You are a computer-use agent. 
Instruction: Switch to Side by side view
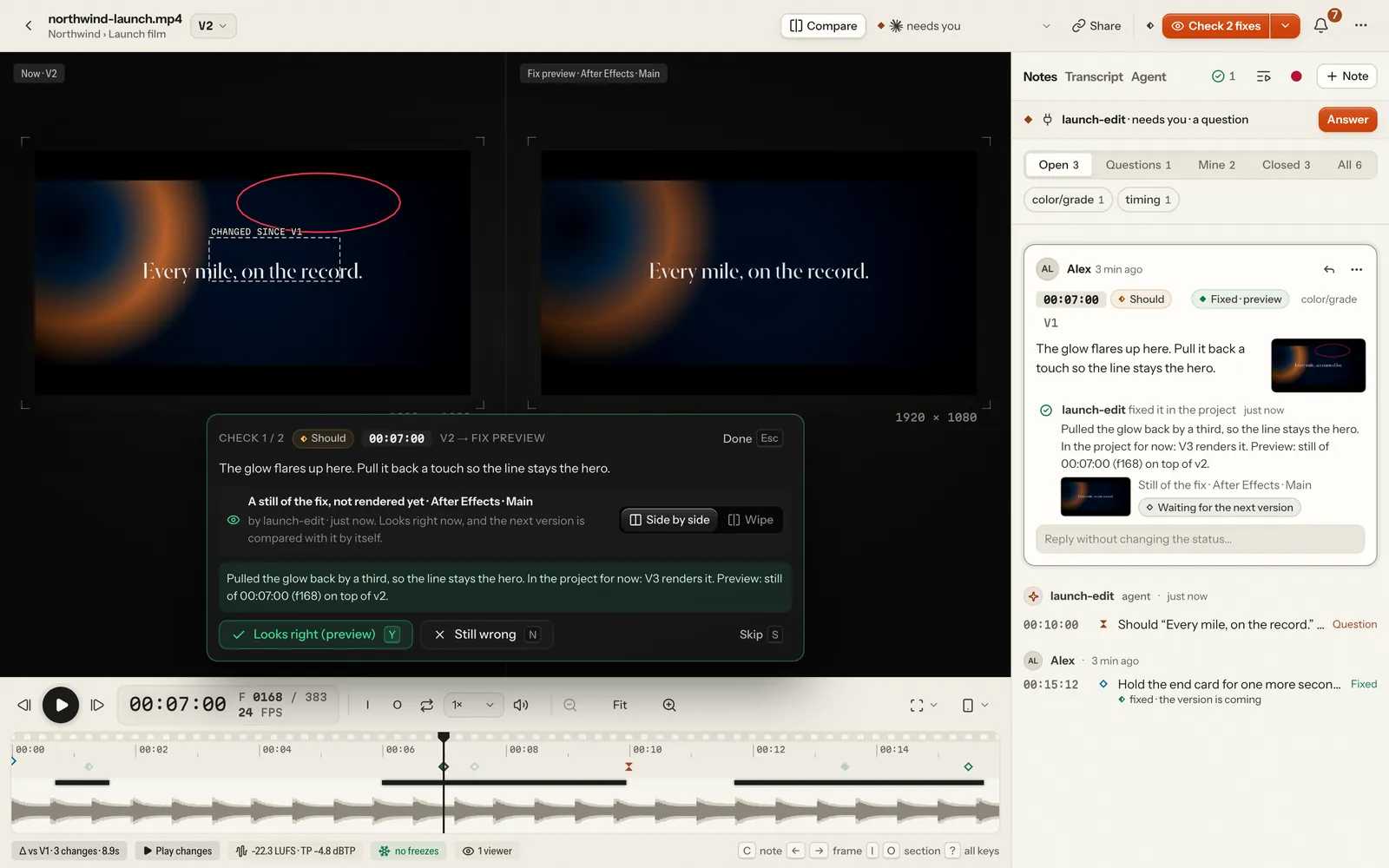(x=669, y=520)
